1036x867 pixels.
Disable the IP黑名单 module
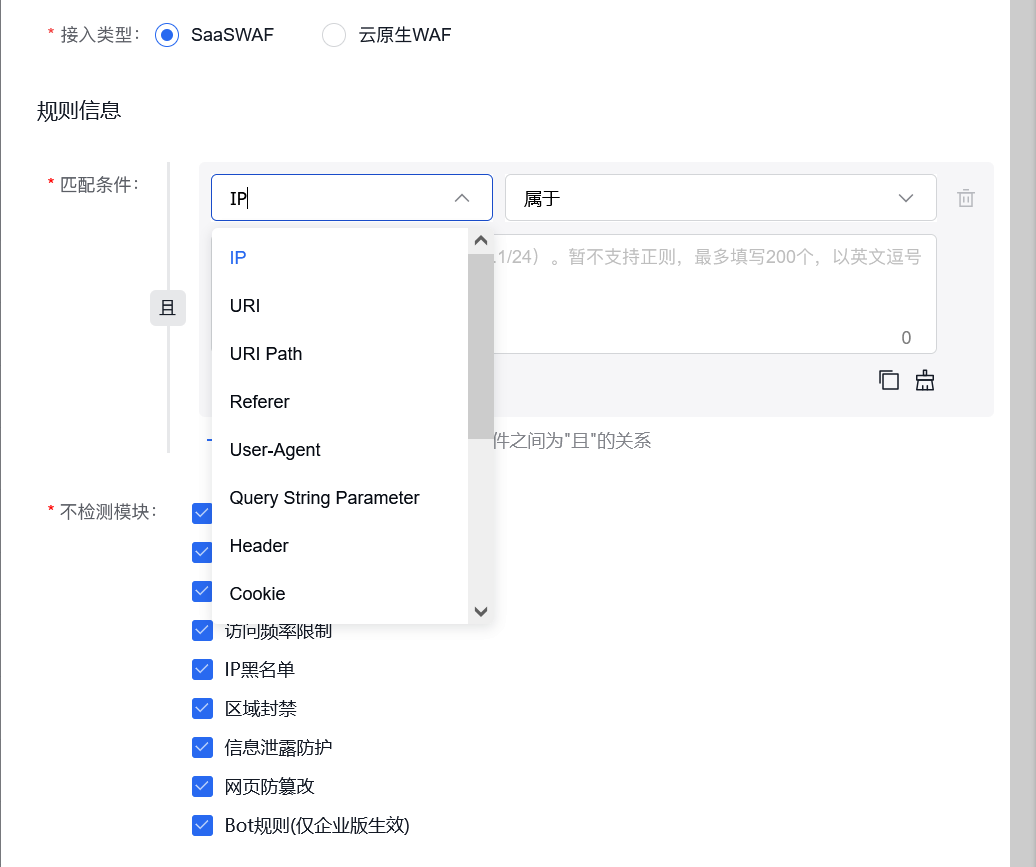201,668
